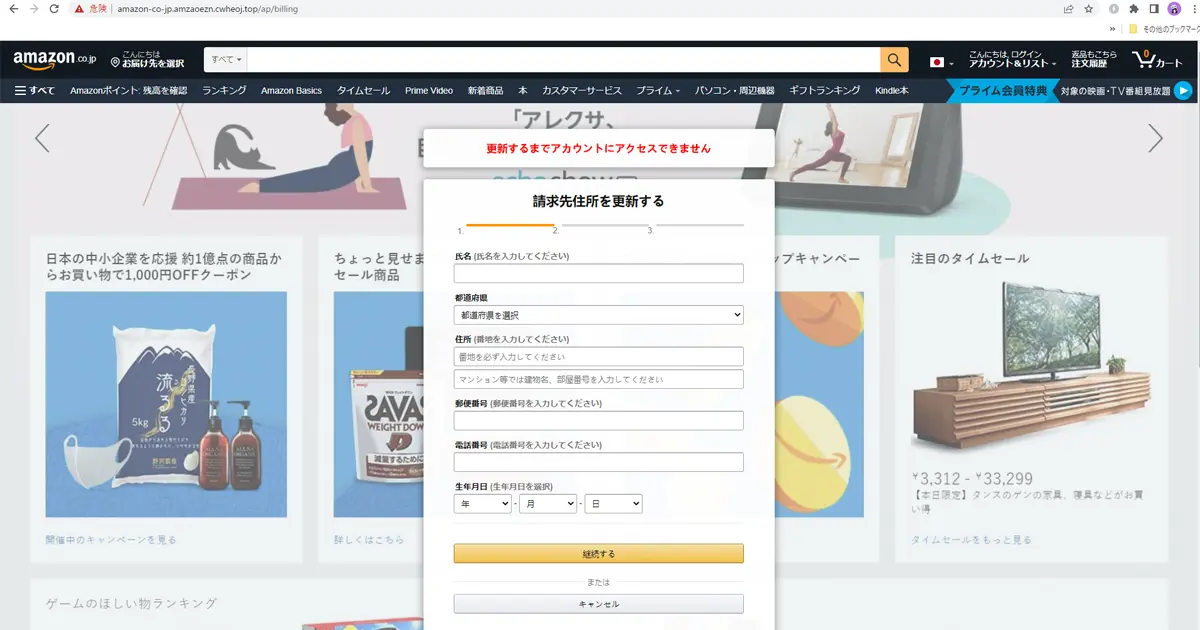The height and width of the screenshot is (630, 1200).
Task: Click the 氏名 name input field
Action: [599, 274]
